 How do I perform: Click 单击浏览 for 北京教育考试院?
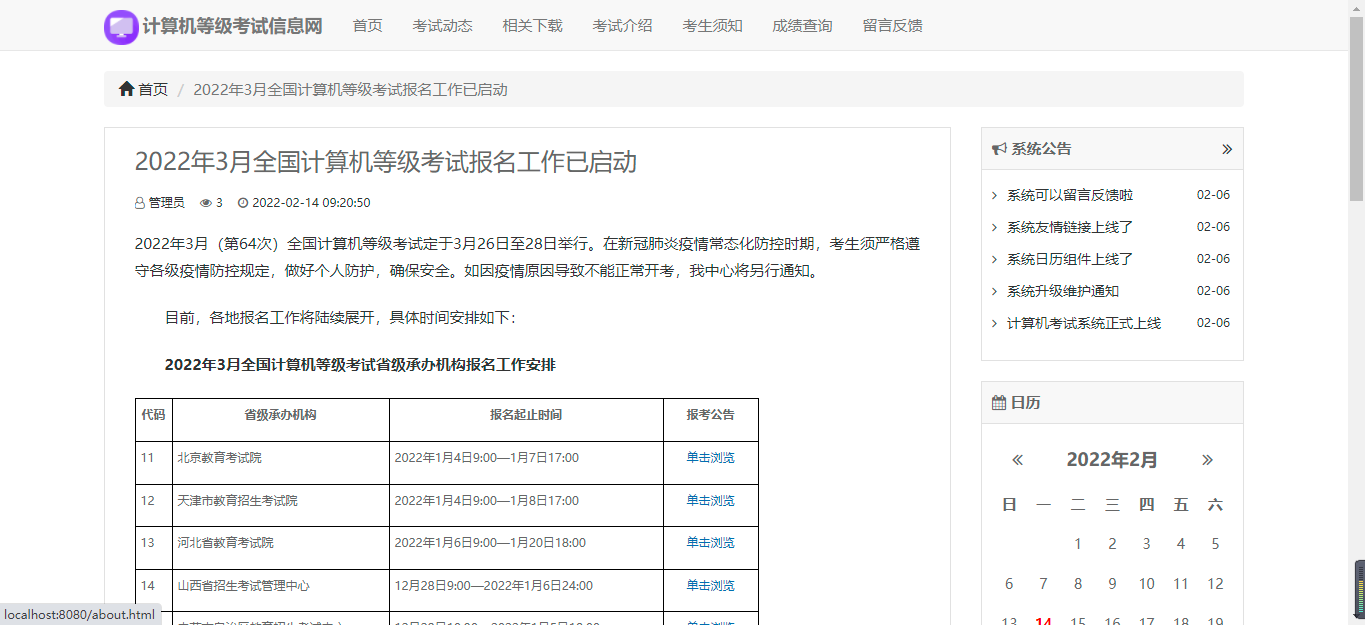(711, 458)
